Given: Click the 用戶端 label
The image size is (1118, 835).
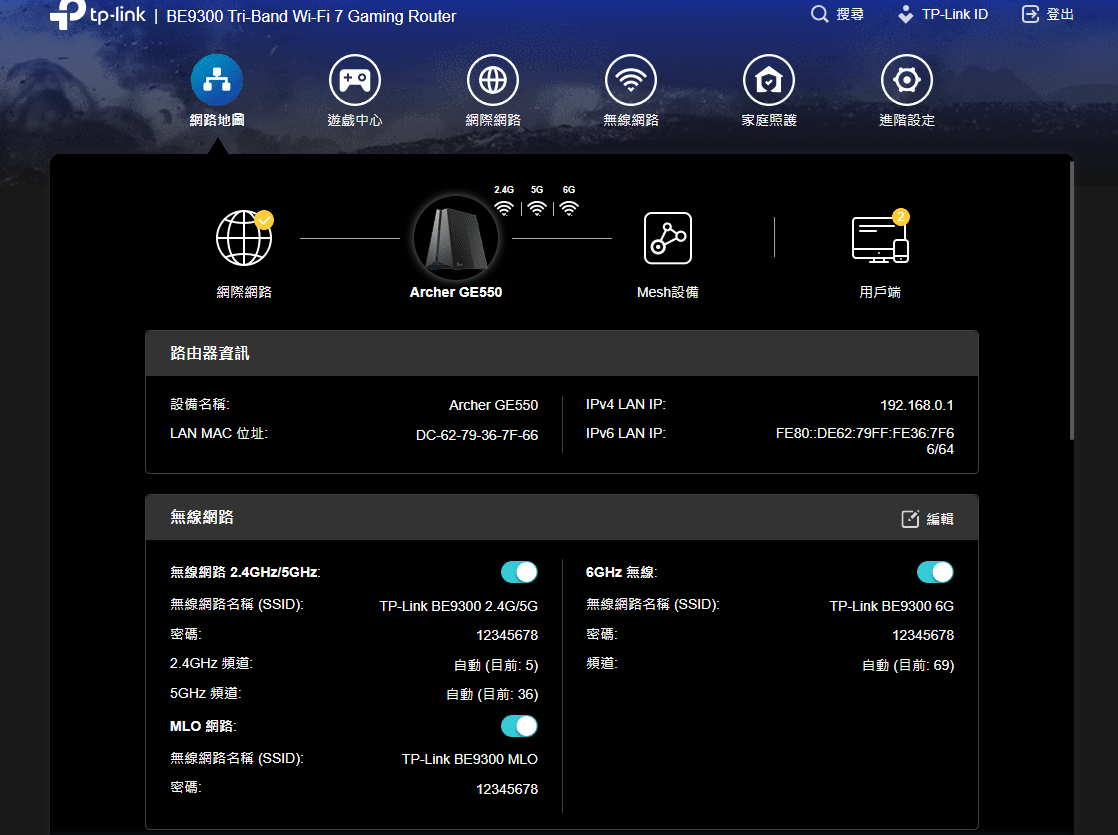Looking at the screenshot, I should [x=880, y=292].
